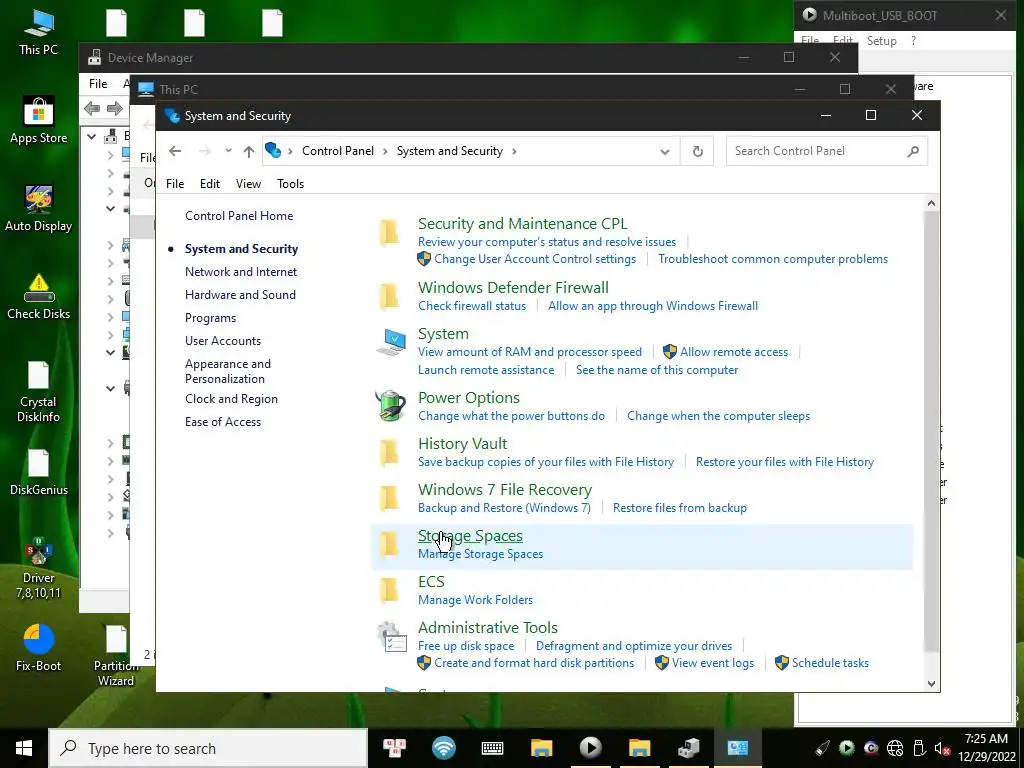
Task: Click Schedule tasks link
Action: point(831,663)
